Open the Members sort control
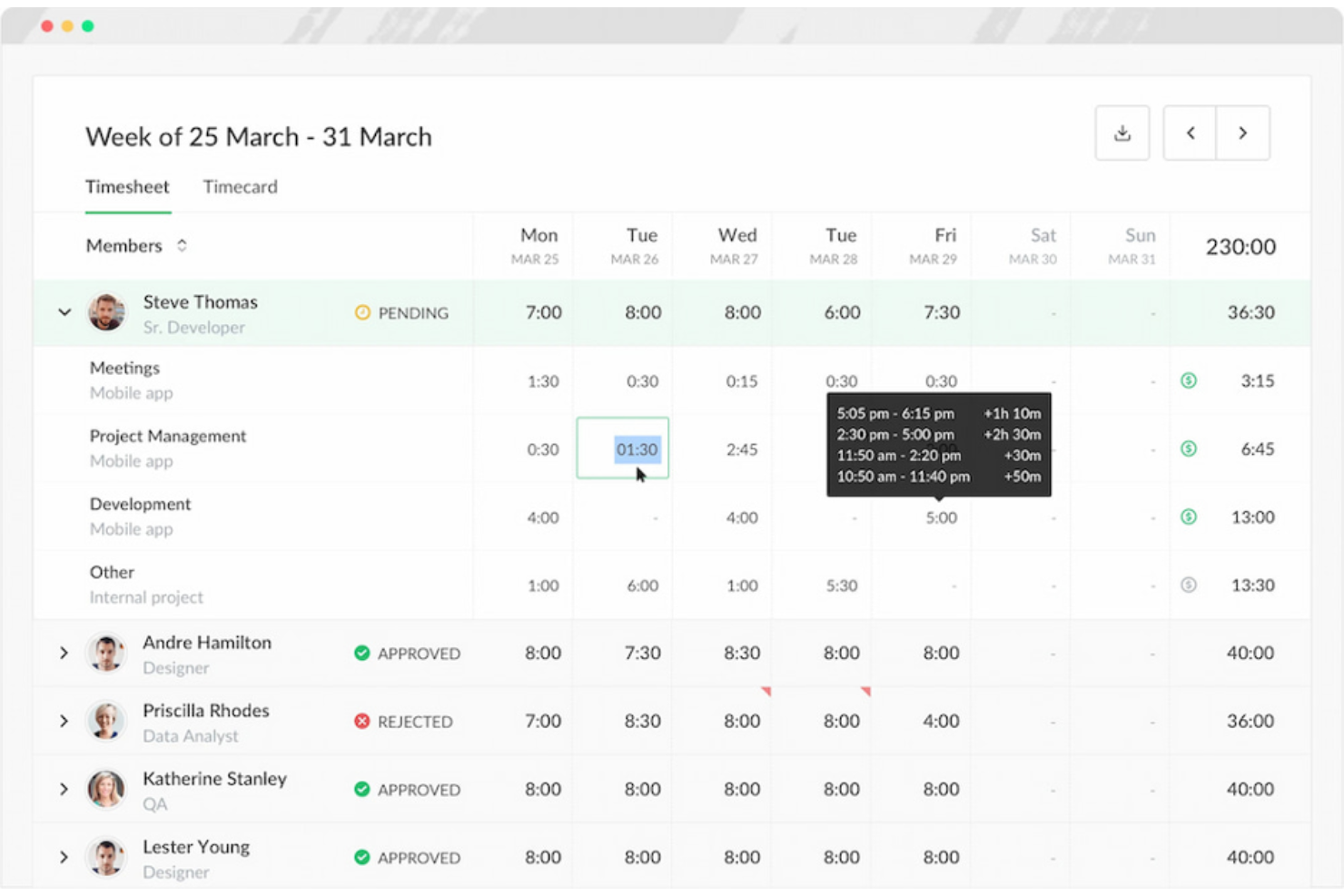Viewport: 1344px width, 896px height. 182,245
